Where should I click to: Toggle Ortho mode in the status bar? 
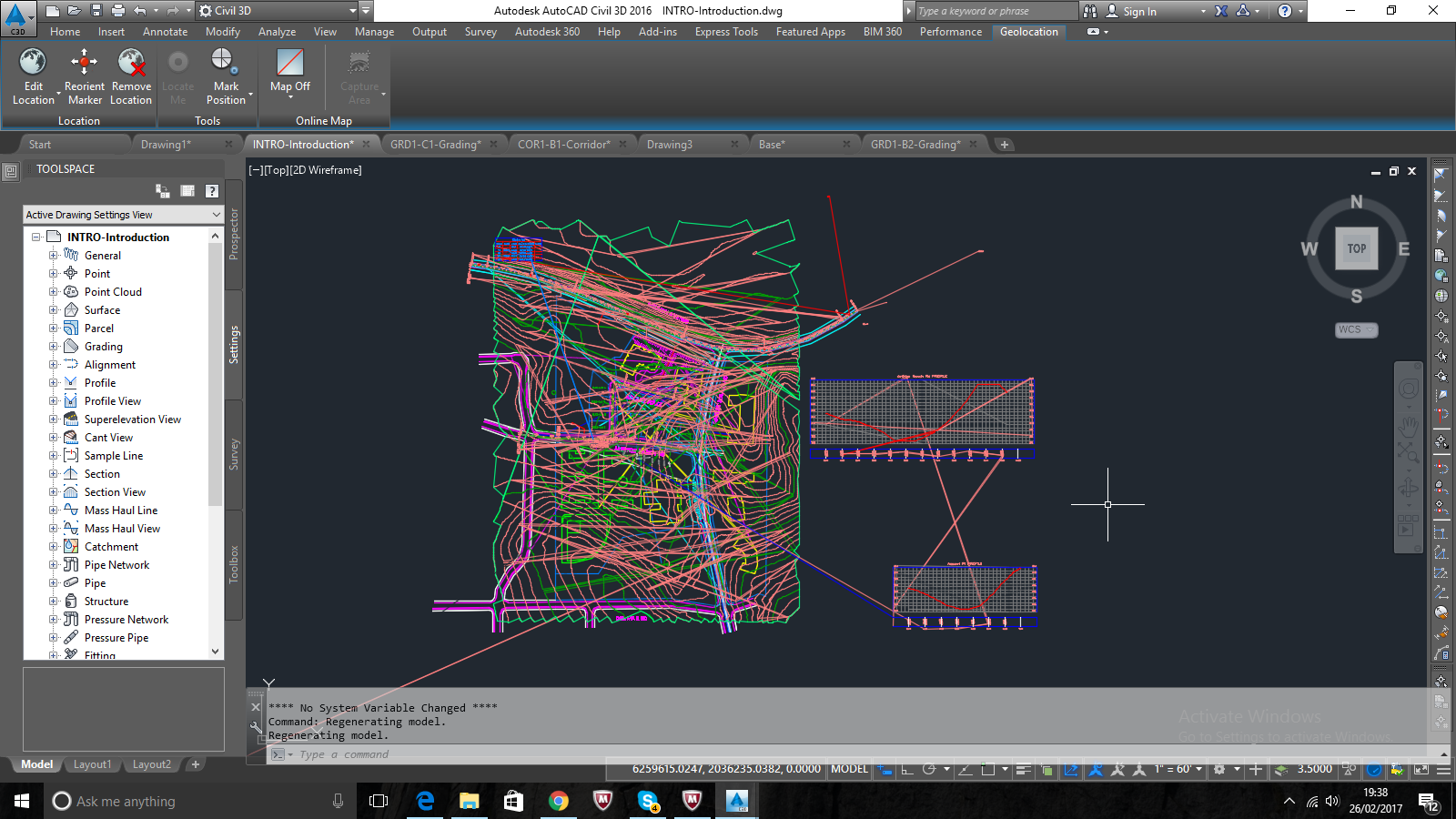906,769
